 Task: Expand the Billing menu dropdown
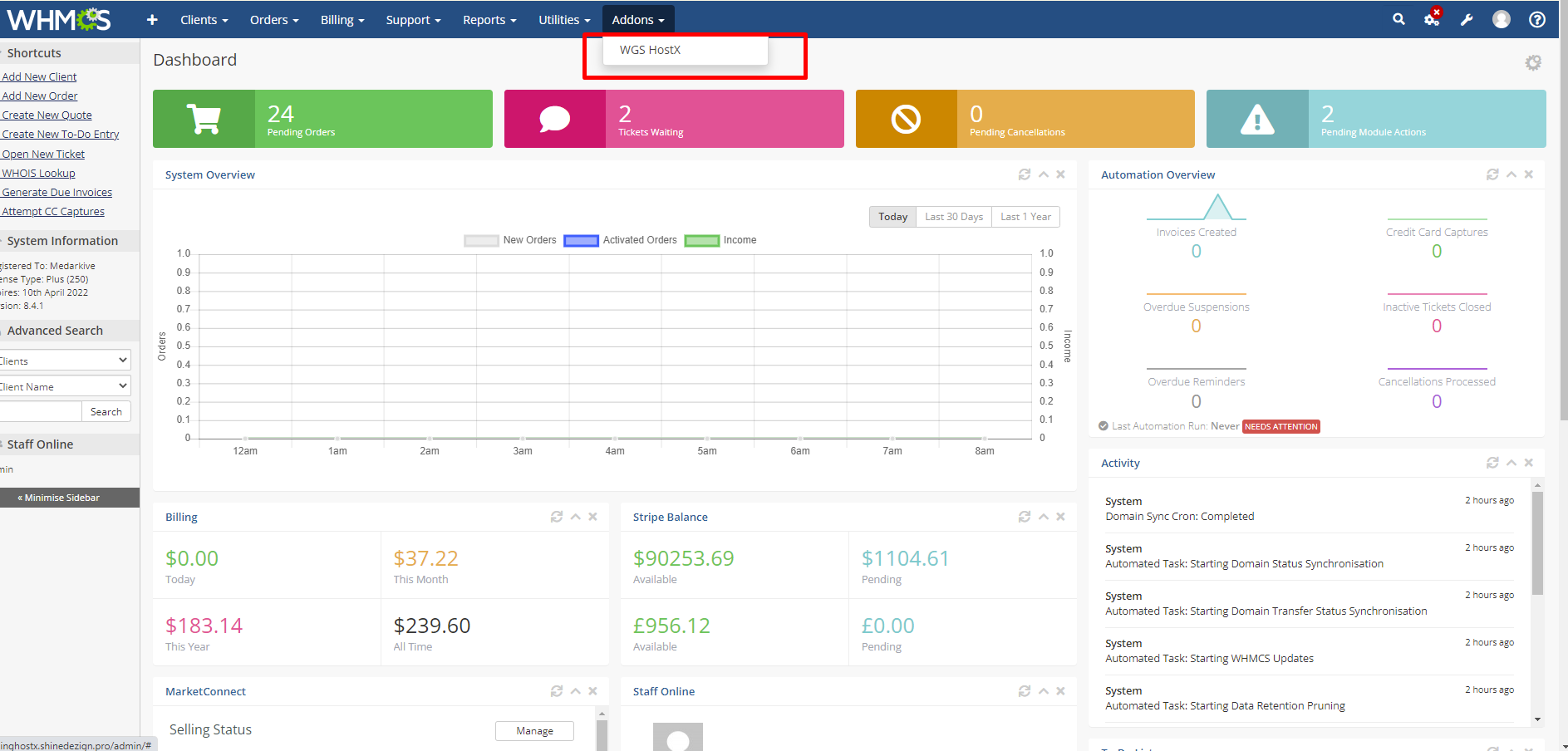click(342, 20)
